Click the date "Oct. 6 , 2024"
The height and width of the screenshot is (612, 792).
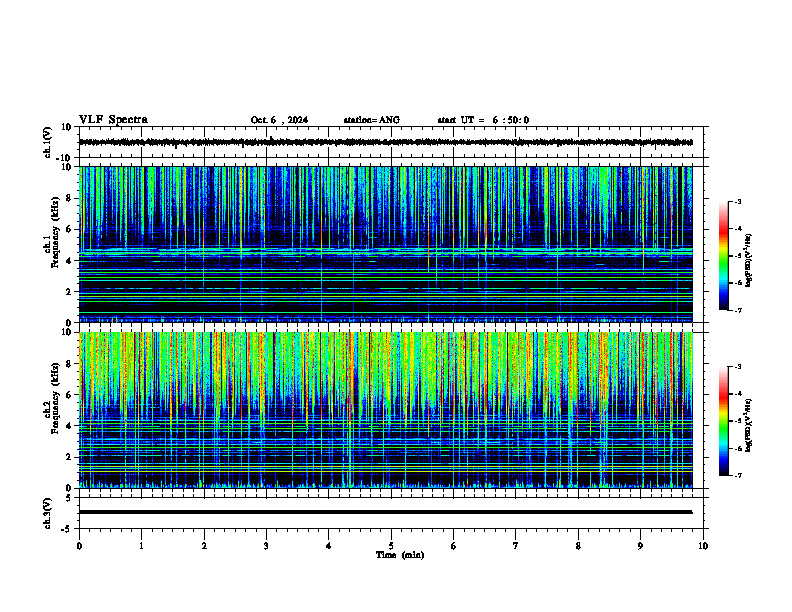pos(279,120)
